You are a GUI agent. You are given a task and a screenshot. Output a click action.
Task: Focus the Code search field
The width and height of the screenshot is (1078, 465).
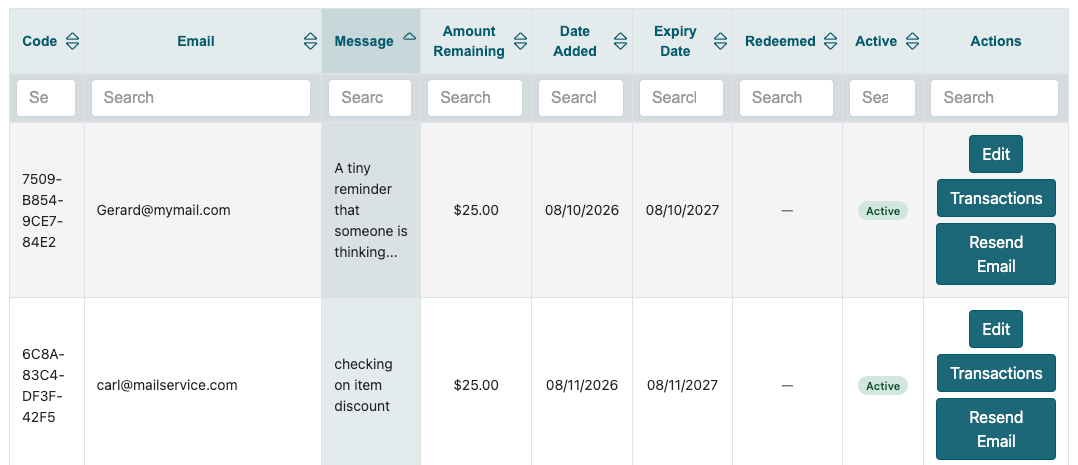(x=46, y=98)
